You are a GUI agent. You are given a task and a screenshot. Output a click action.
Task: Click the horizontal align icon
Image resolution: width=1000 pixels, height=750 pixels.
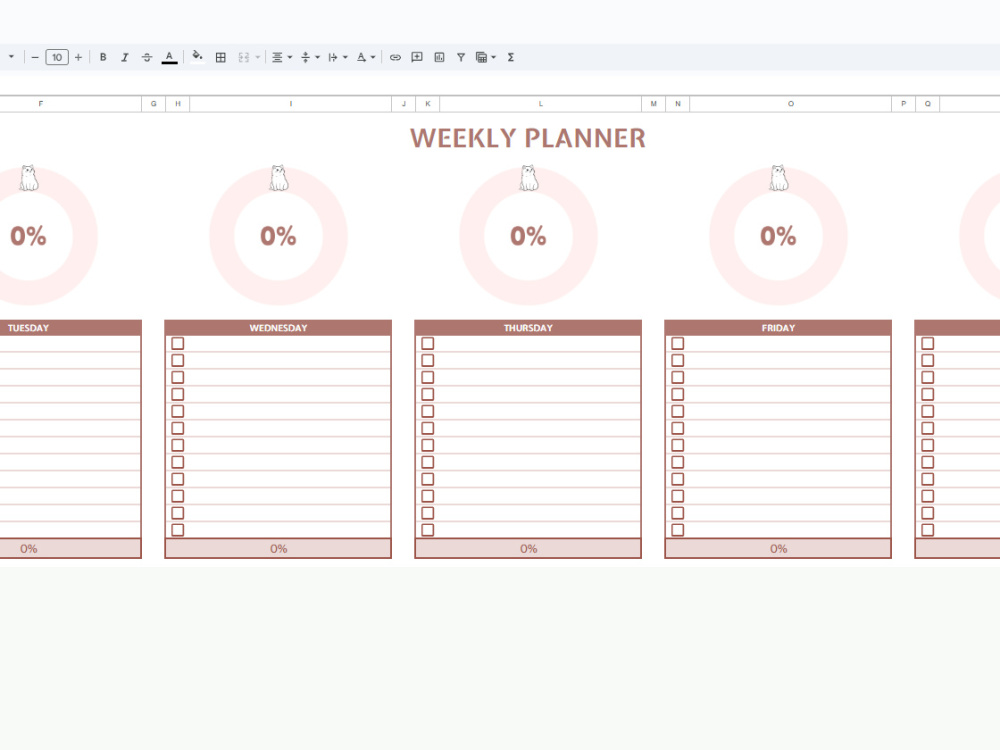coord(277,57)
